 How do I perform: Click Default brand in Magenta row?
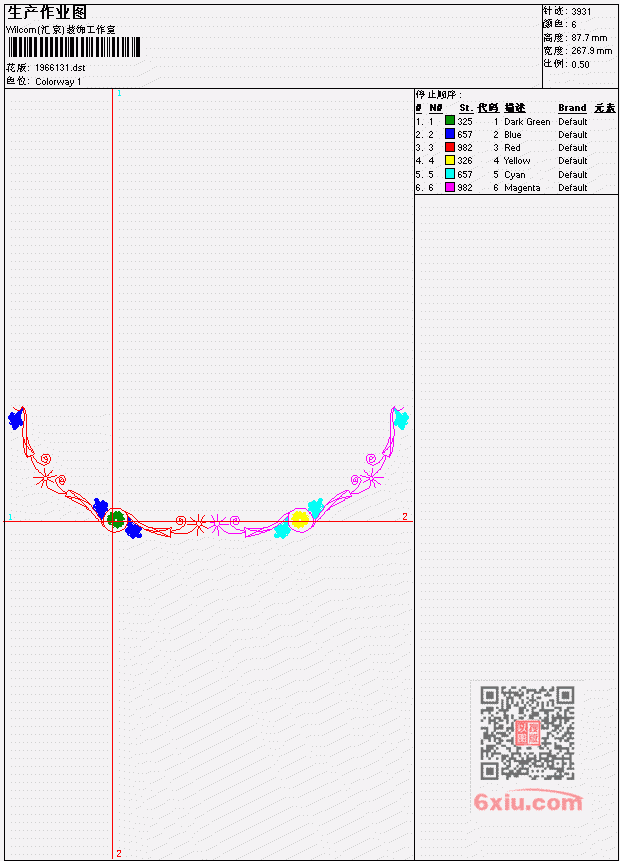[x=572, y=188]
